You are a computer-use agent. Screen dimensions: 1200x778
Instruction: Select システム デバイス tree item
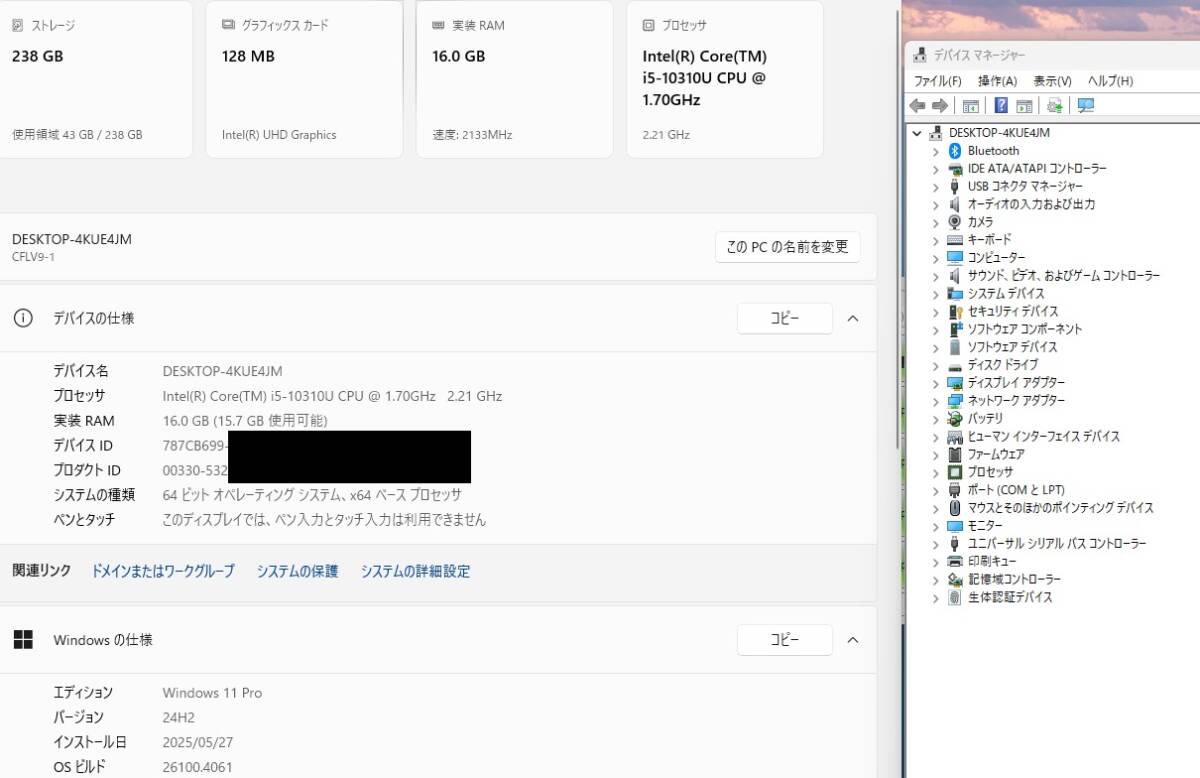coord(1006,294)
